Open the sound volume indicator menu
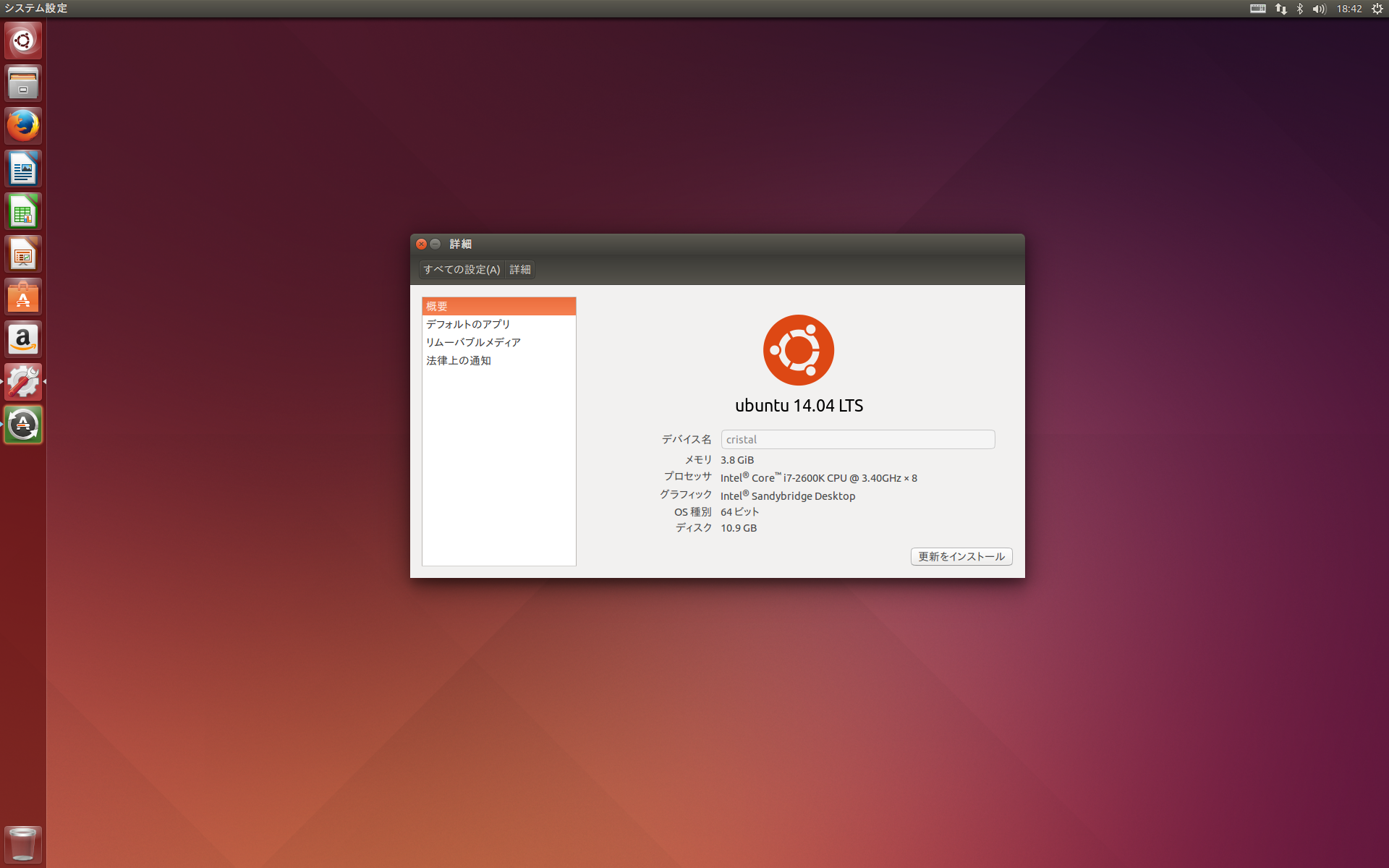Screen dimensions: 1389x868 [1319, 9]
